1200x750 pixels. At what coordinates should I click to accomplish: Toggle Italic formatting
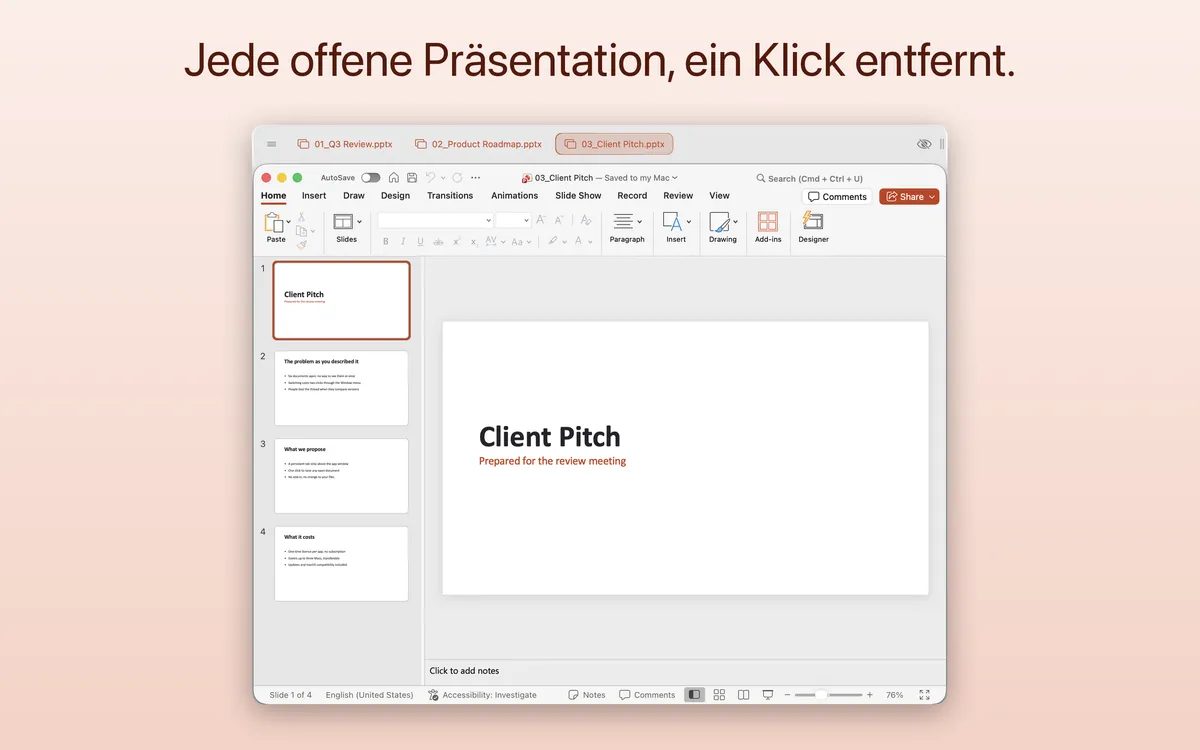pos(403,241)
